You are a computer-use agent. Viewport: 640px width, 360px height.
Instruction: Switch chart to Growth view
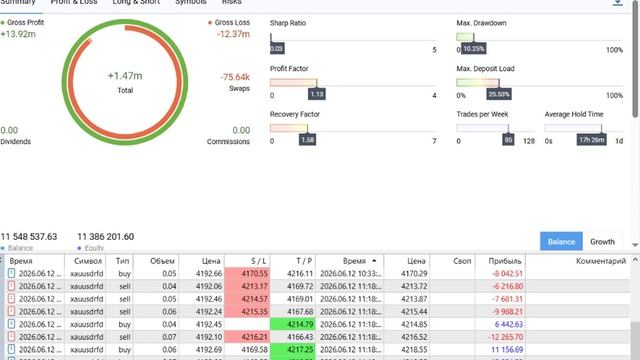(x=602, y=242)
